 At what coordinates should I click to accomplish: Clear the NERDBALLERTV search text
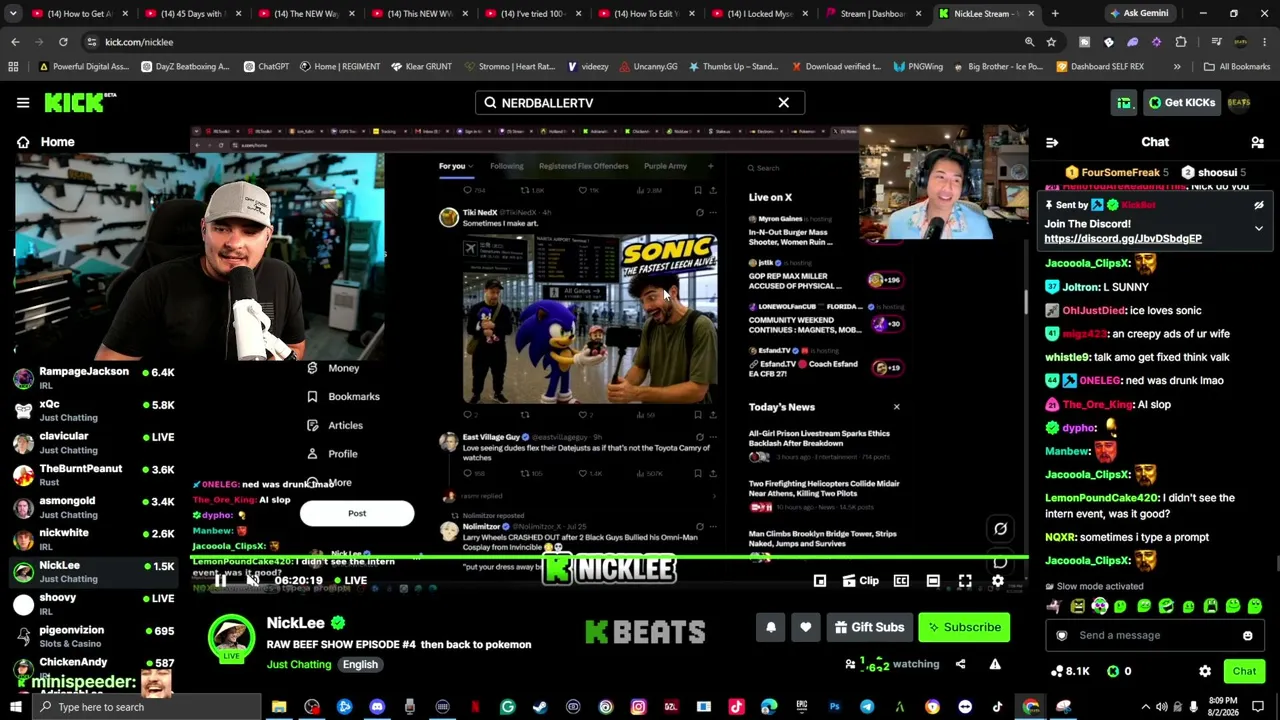tap(784, 103)
